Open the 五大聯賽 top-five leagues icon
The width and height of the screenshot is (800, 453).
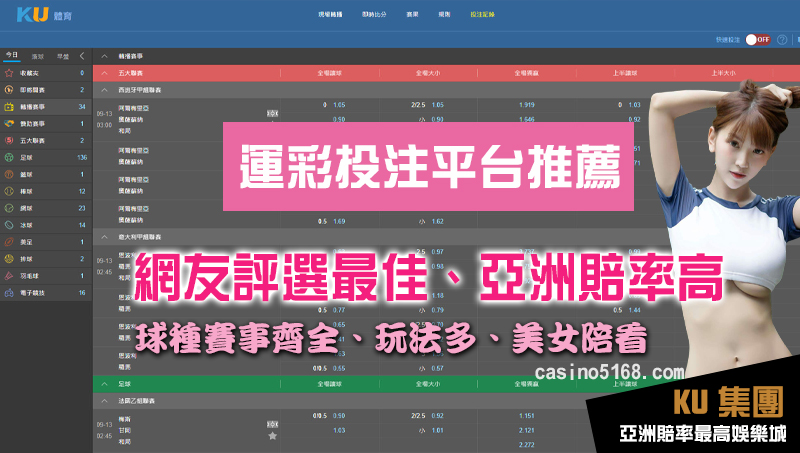coord(9,140)
